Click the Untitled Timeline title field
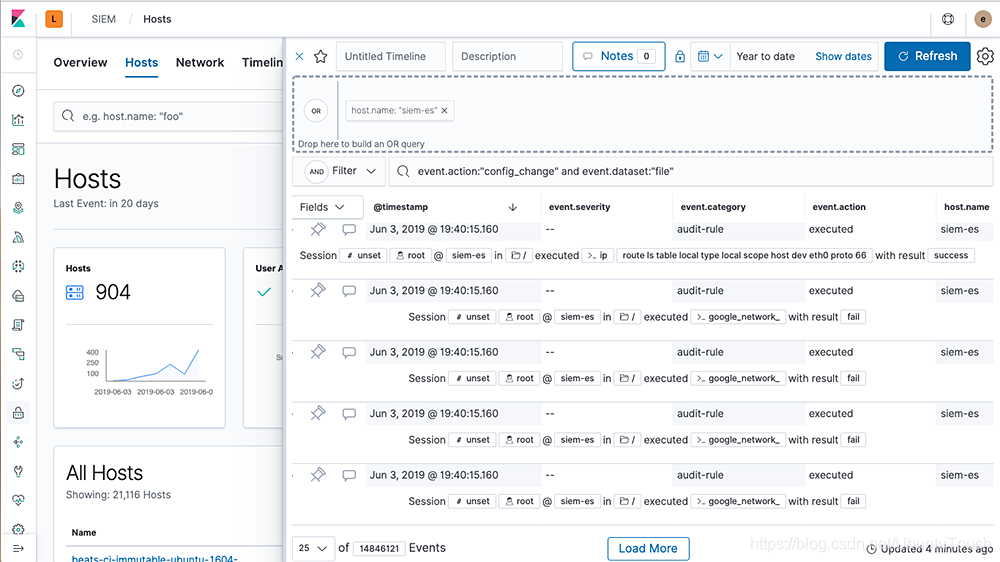This screenshot has width=1000, height=562. pyautogui.click(x=390, y=56)
